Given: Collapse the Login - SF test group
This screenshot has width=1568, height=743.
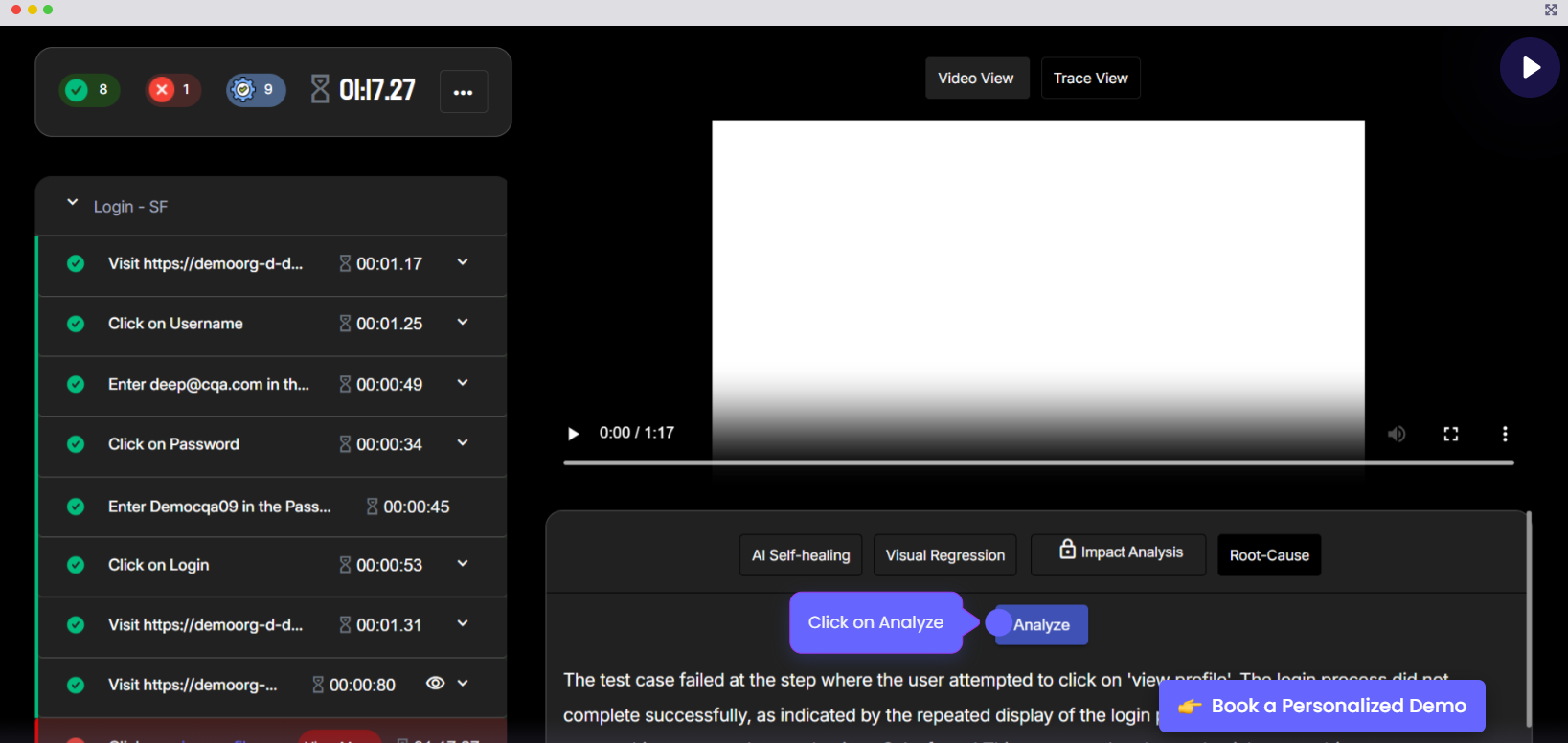Looking at the screenshot, I should click(73, 203).
